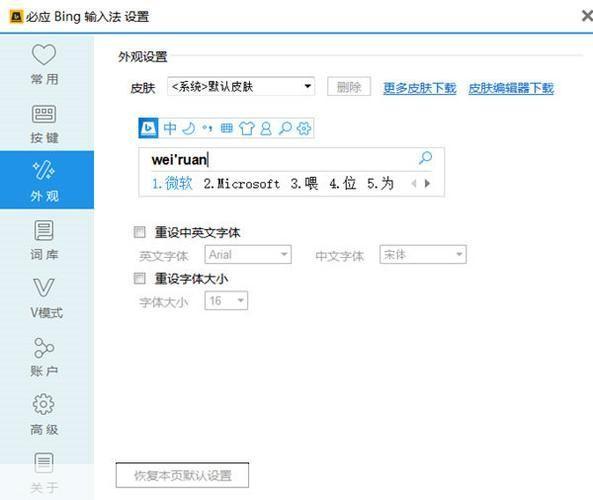Close the Bing input settings window
593x500 pixels.
pos(587,16)
